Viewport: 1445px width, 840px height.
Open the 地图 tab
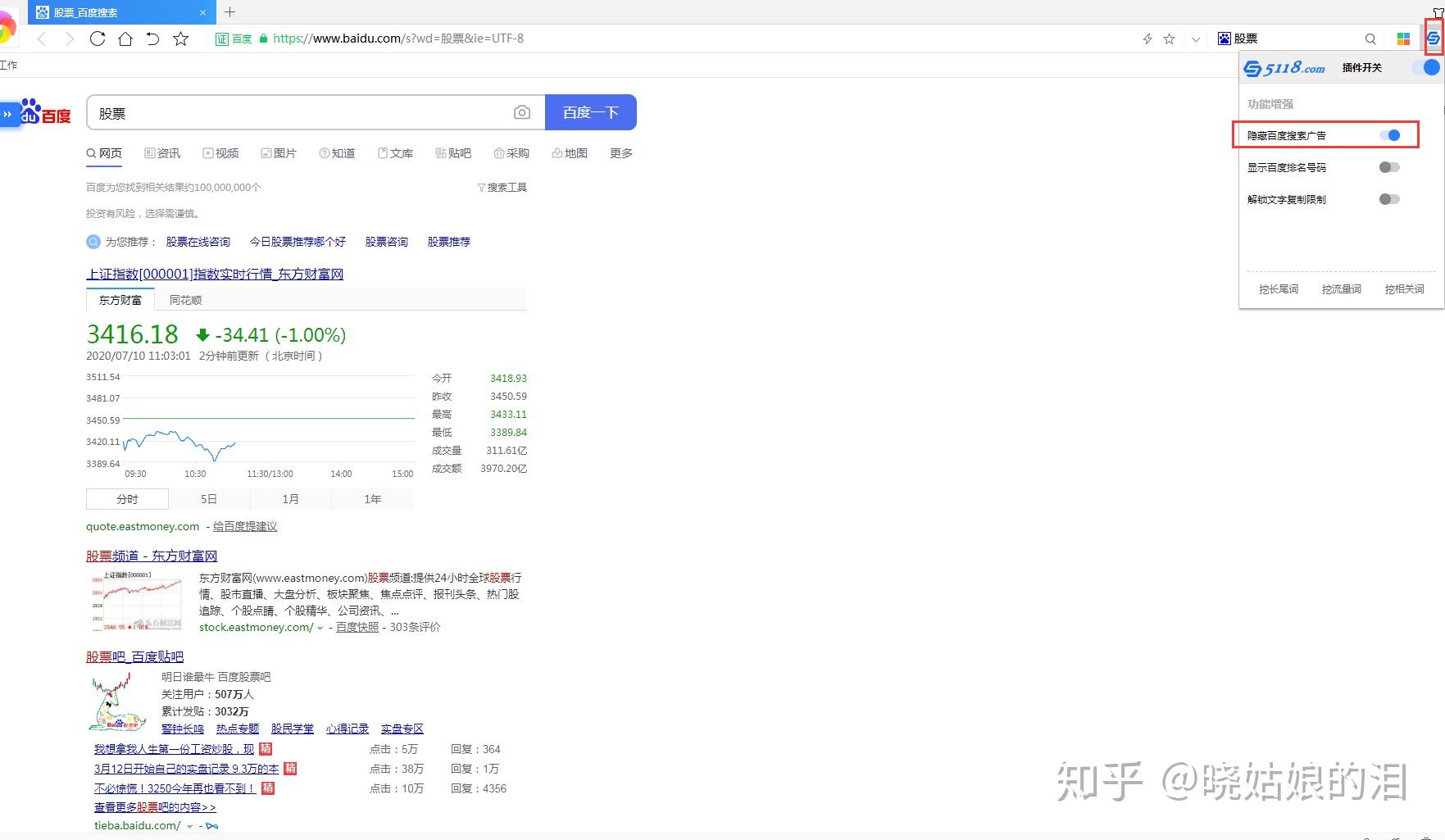click(570, 153)
